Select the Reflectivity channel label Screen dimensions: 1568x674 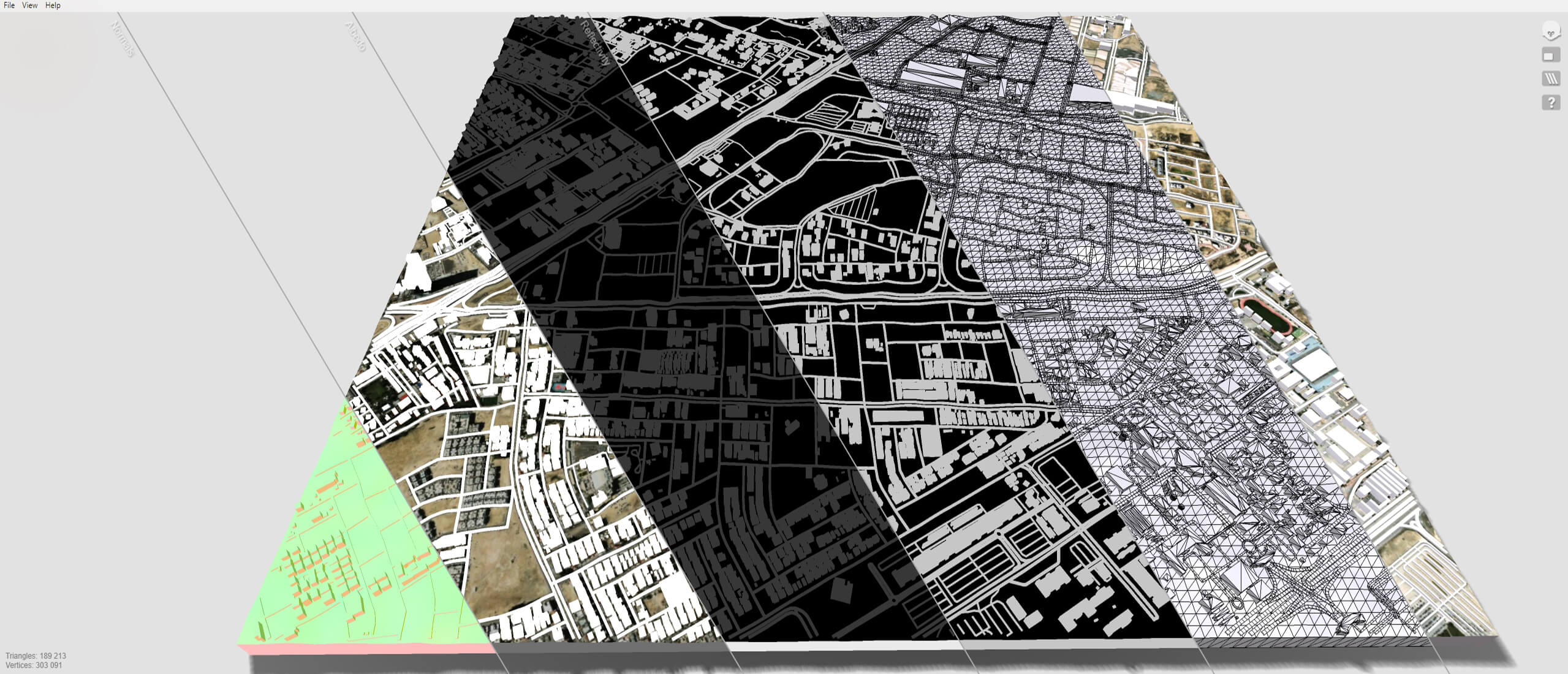tap(595, 43)
